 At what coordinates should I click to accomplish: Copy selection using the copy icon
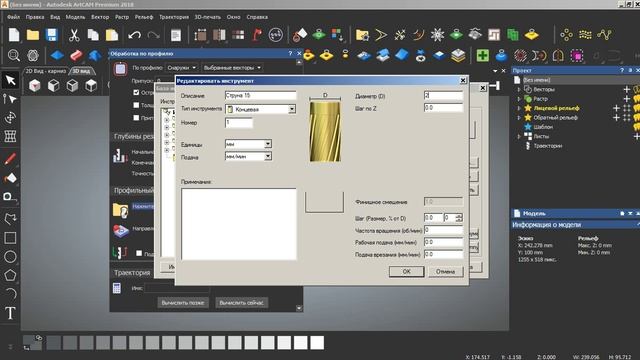click(93, 35)
